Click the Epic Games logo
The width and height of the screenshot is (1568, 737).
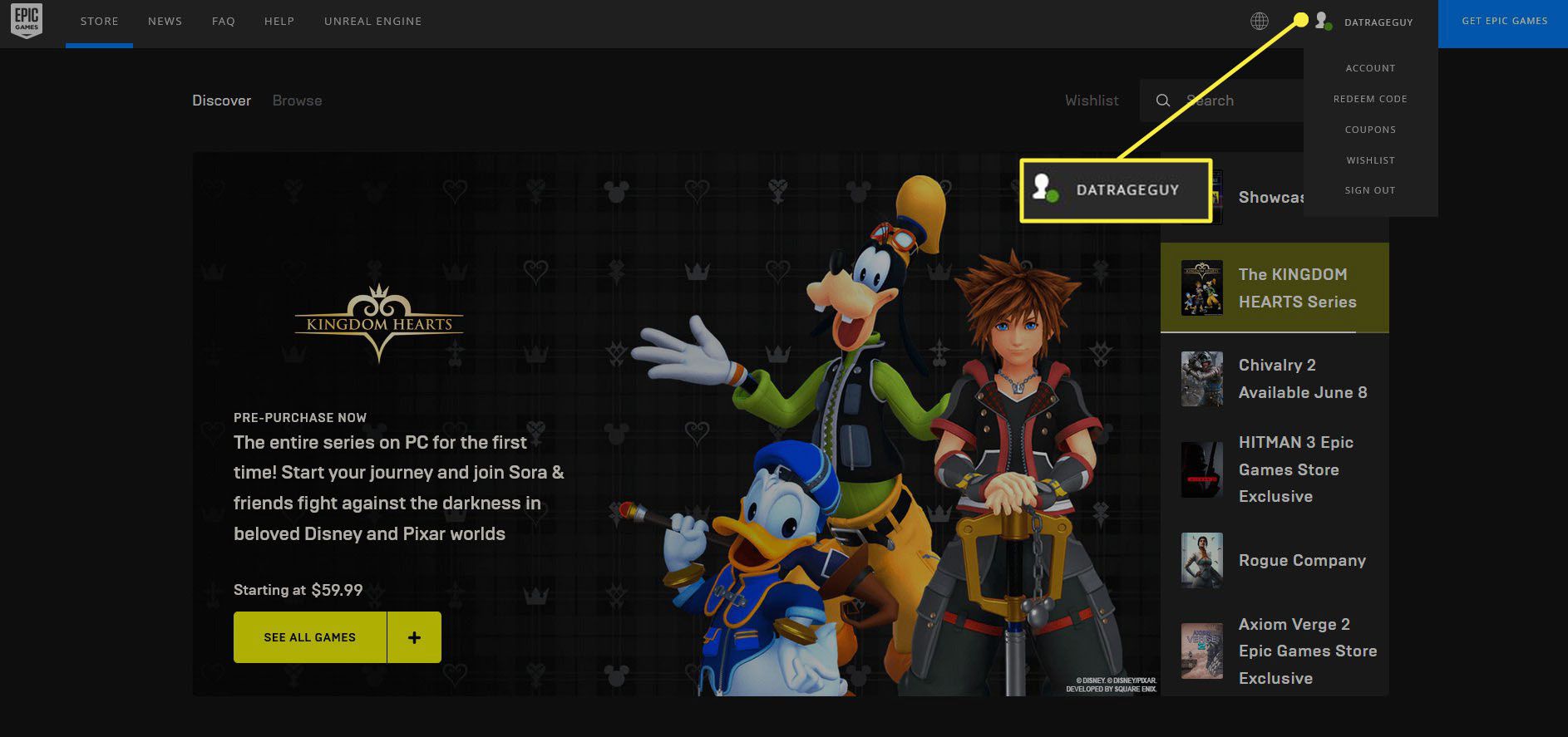click(27, 21)
